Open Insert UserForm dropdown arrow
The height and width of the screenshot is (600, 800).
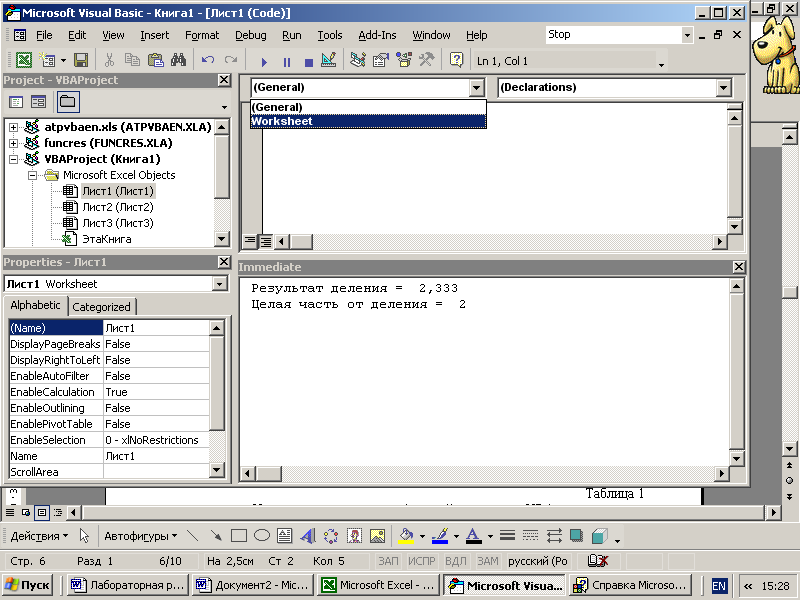click(x=63, y=60)
